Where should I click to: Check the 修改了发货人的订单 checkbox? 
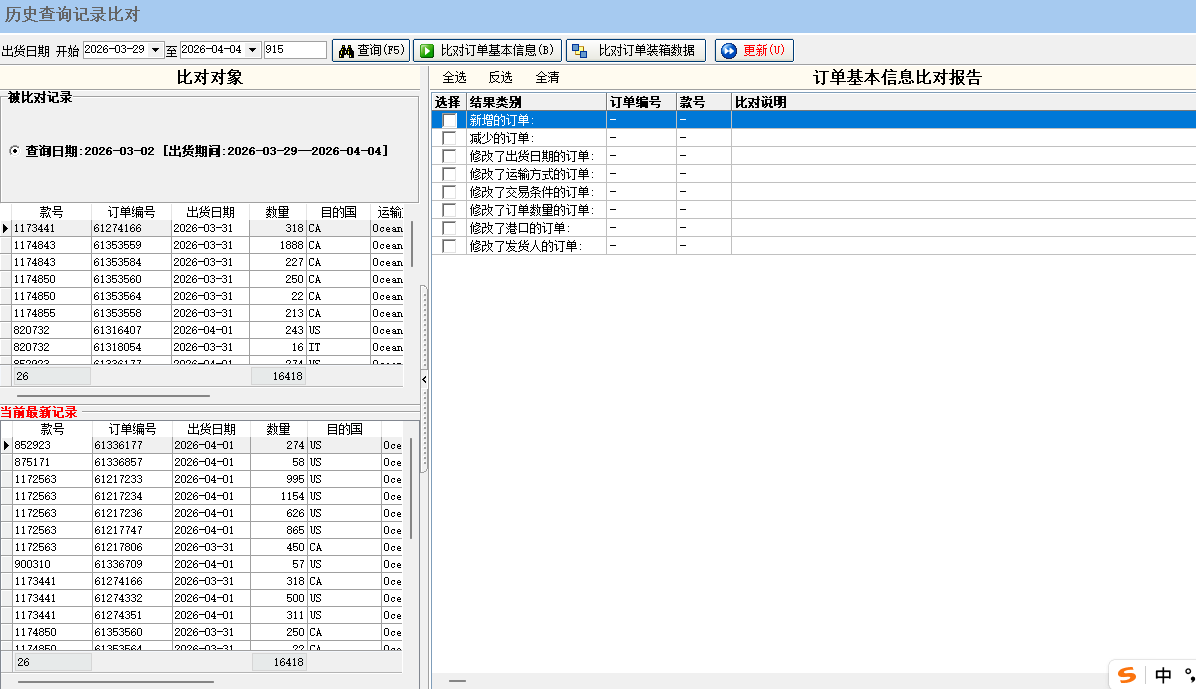tap(449, 246)
